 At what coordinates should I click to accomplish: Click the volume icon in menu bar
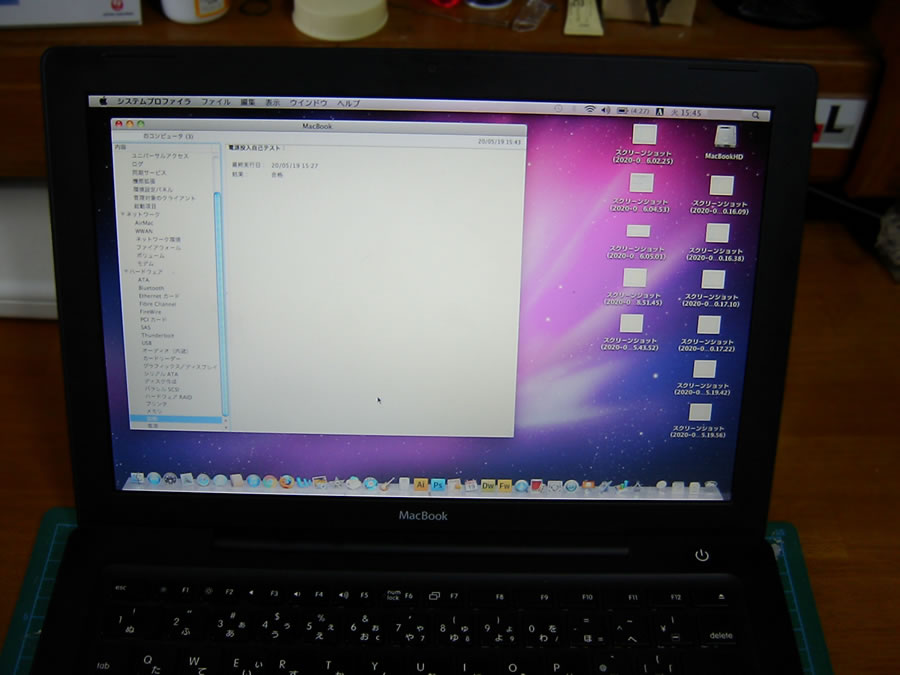click(604, 109)
